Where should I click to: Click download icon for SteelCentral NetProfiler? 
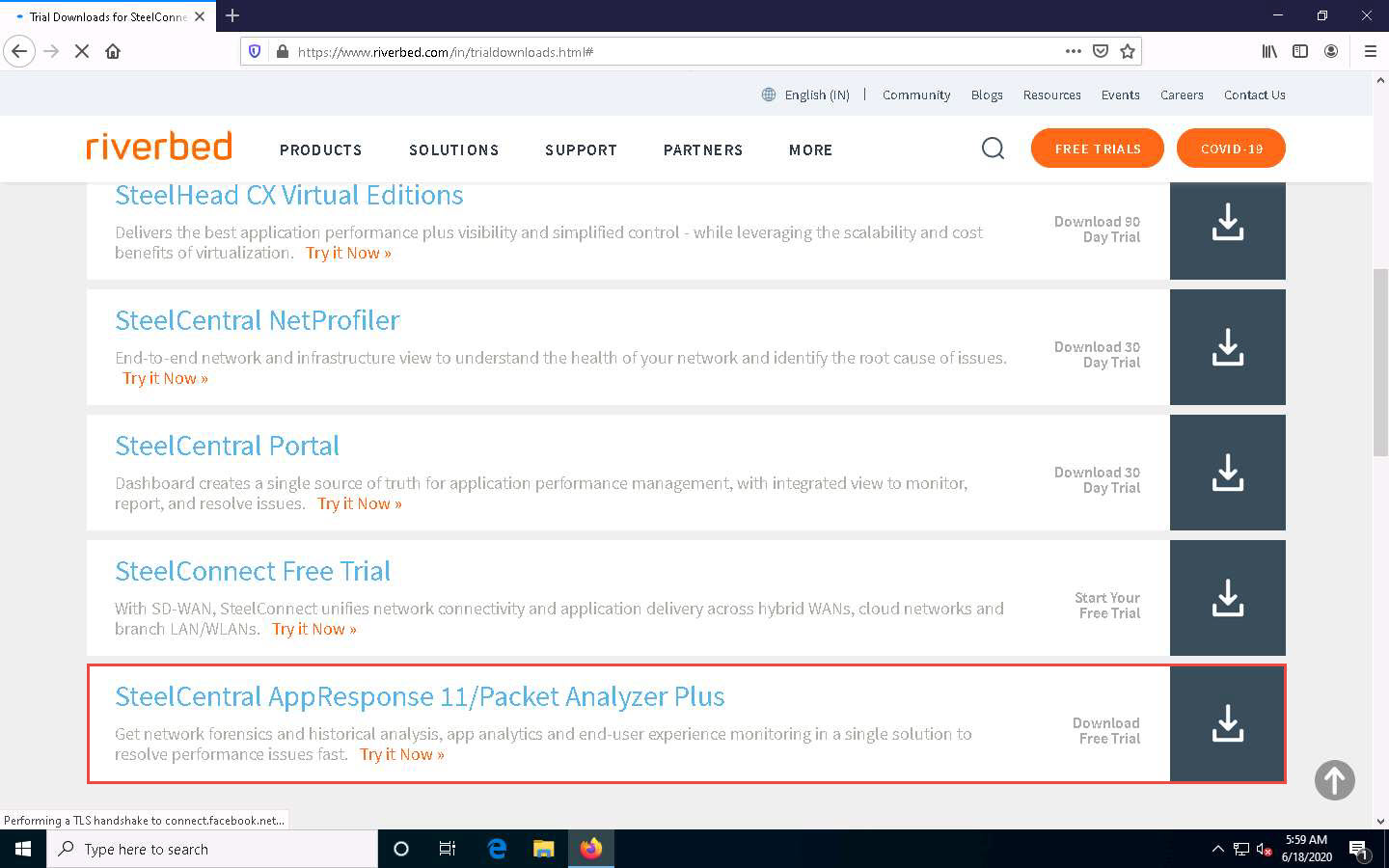click(1228, 347)
